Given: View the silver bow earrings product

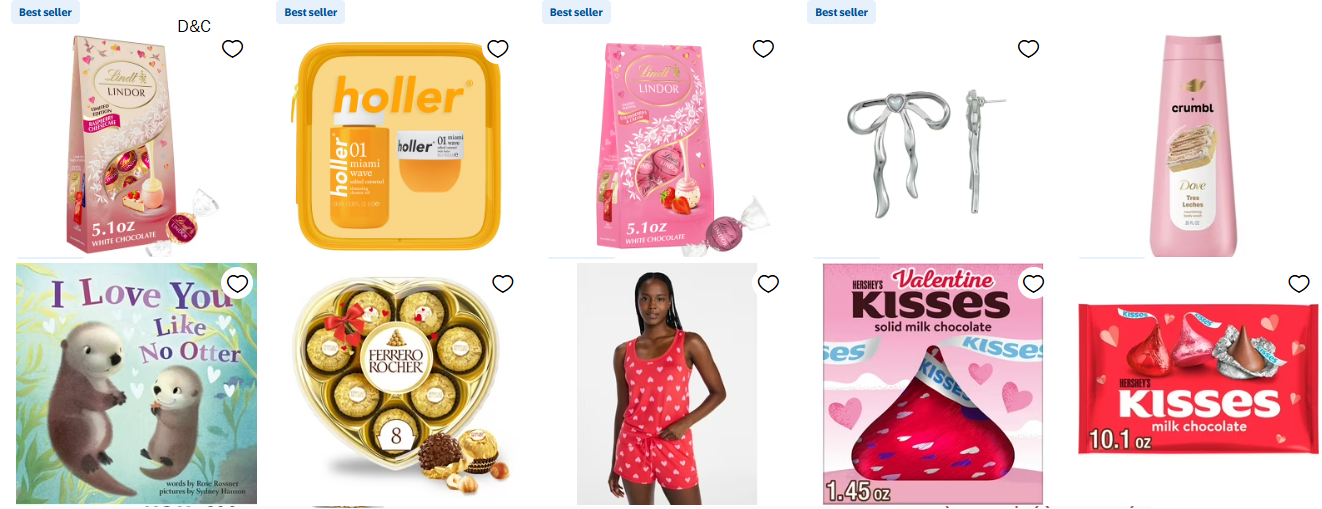Looking at the screenshot, I should point(925,152).
